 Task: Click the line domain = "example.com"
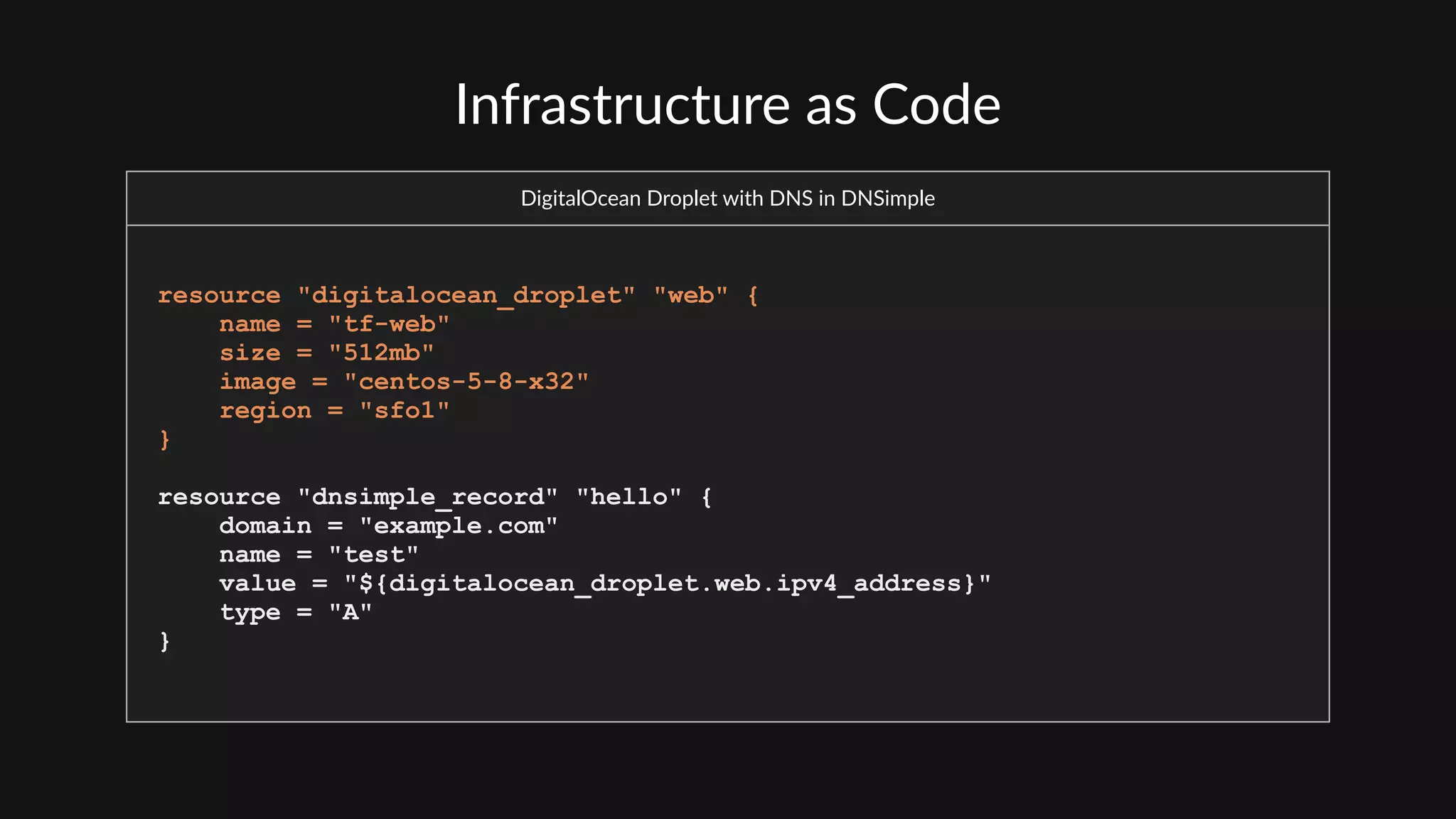388,526
